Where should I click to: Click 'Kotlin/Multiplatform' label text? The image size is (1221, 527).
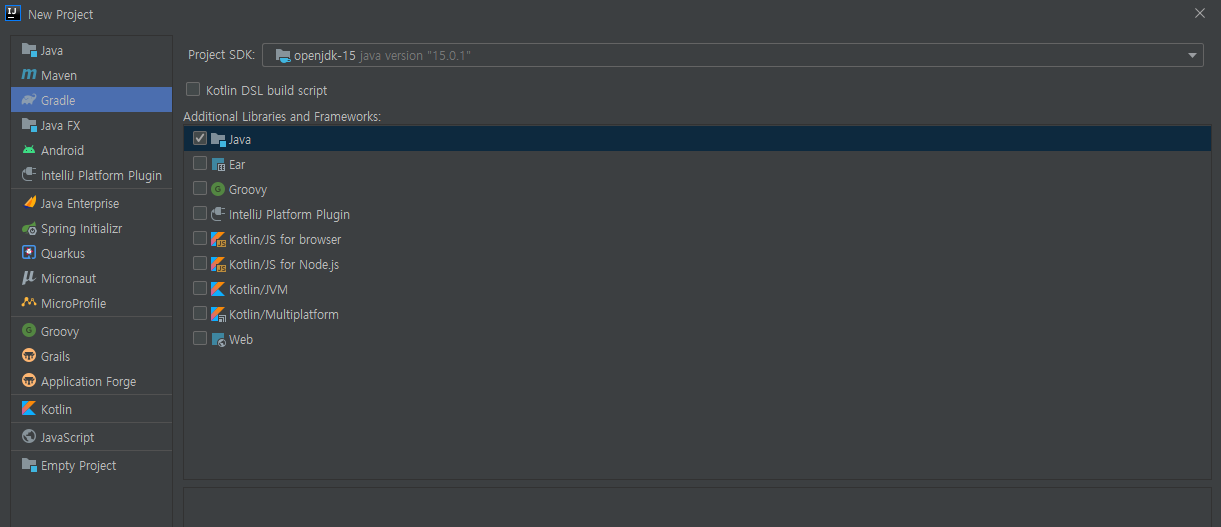pyautogui.click(x=284, y=314)
